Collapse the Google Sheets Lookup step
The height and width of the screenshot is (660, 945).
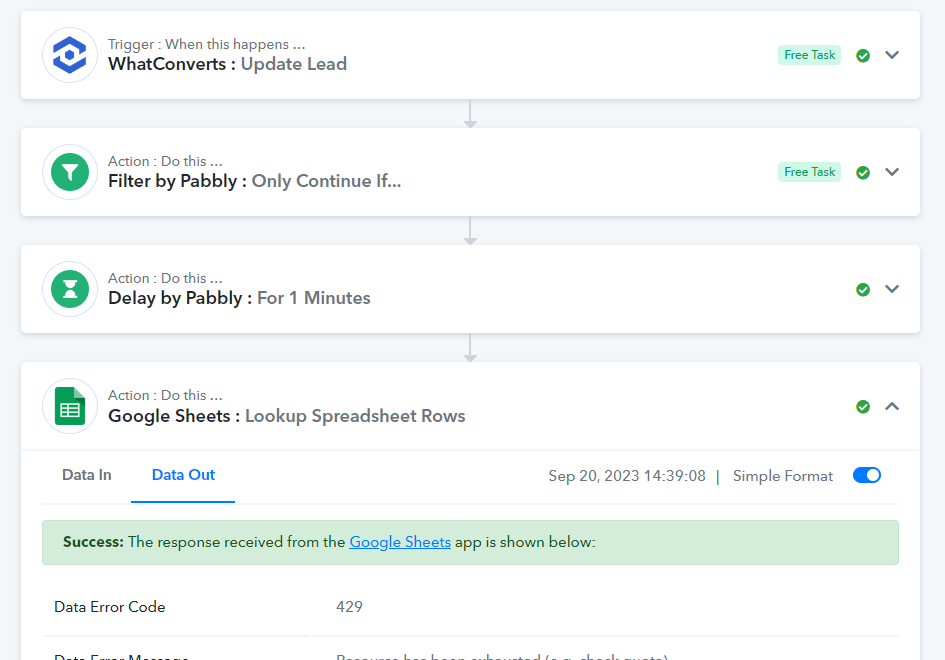coord(892,406)
